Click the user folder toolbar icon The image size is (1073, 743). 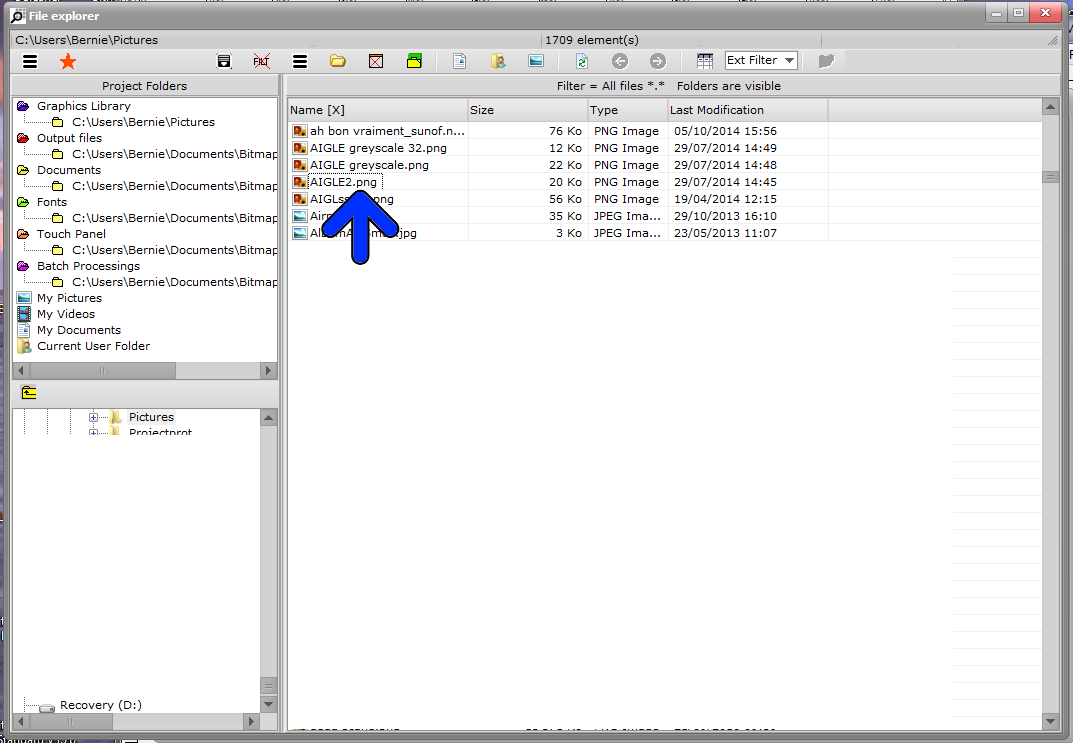[x=498, y=61]
